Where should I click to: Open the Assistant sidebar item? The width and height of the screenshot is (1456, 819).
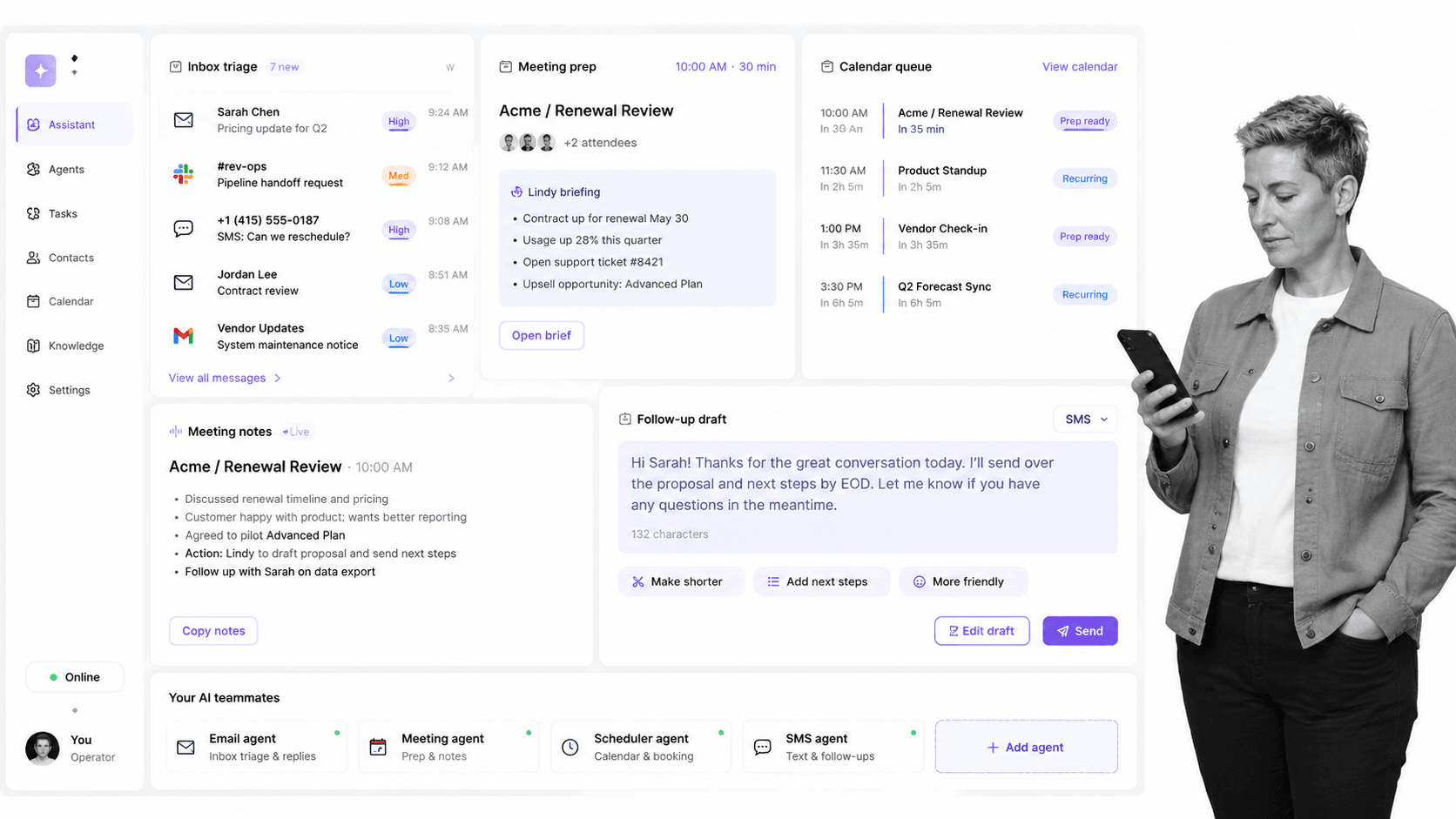[75, 124]
